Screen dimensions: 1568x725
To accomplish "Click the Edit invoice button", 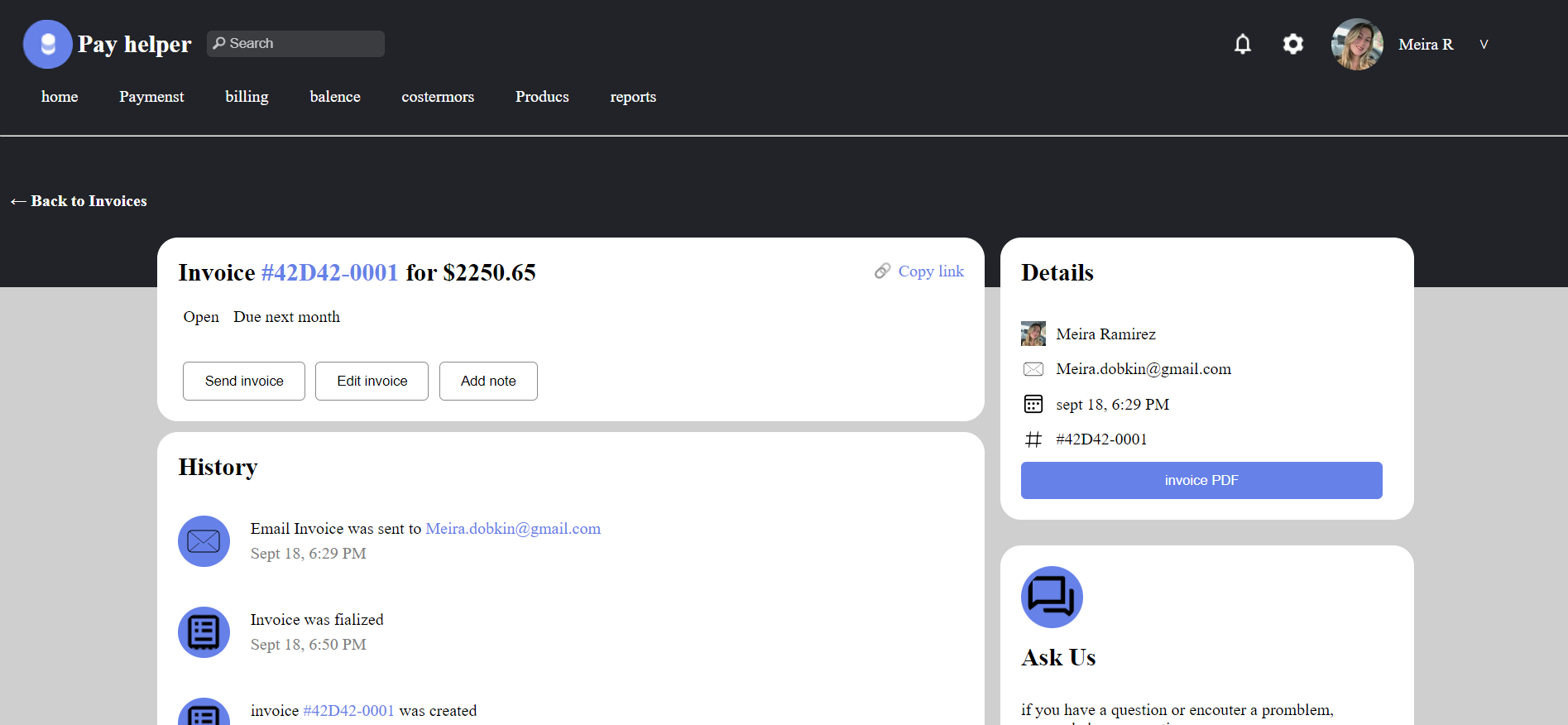I will tap(372, 381).
